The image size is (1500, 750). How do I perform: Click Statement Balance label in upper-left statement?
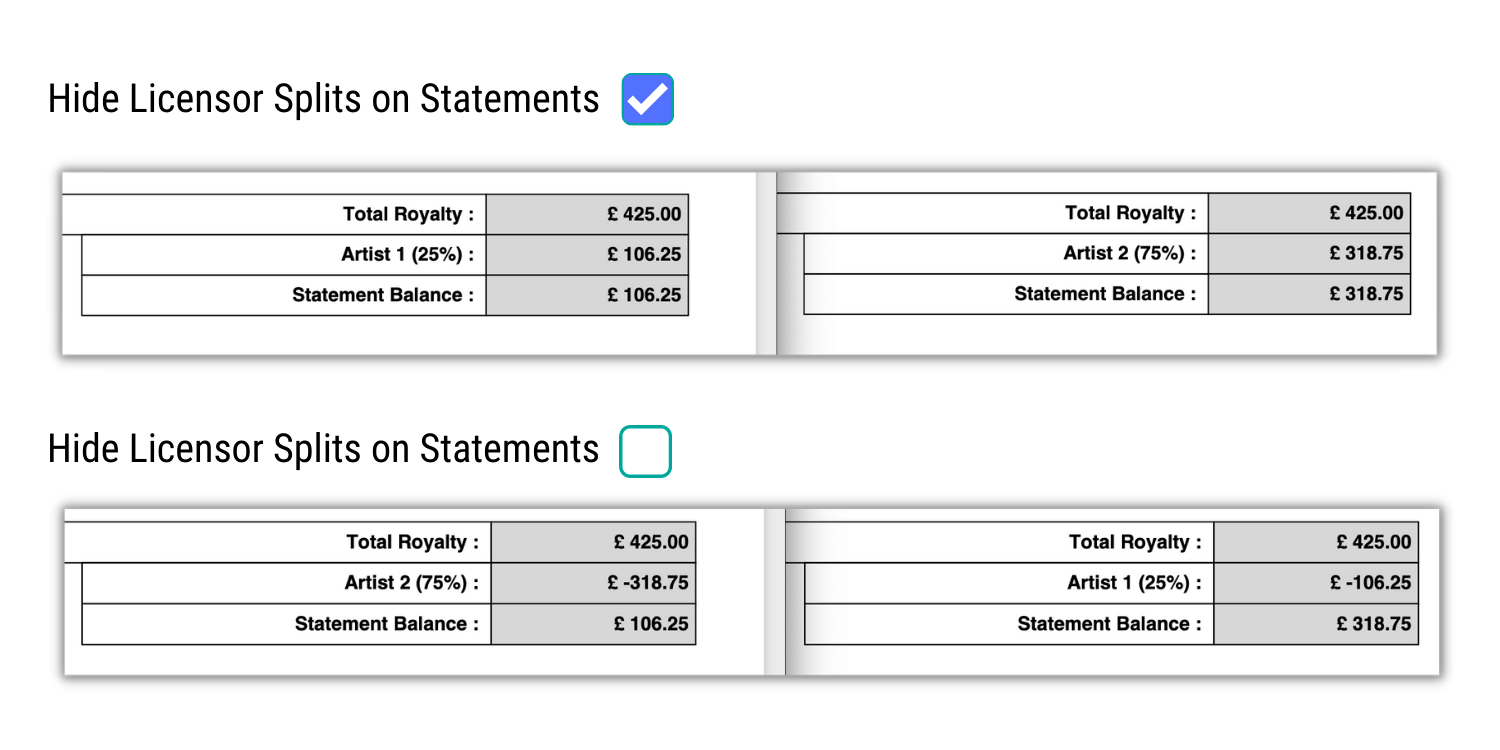click(x=383, y=295)
